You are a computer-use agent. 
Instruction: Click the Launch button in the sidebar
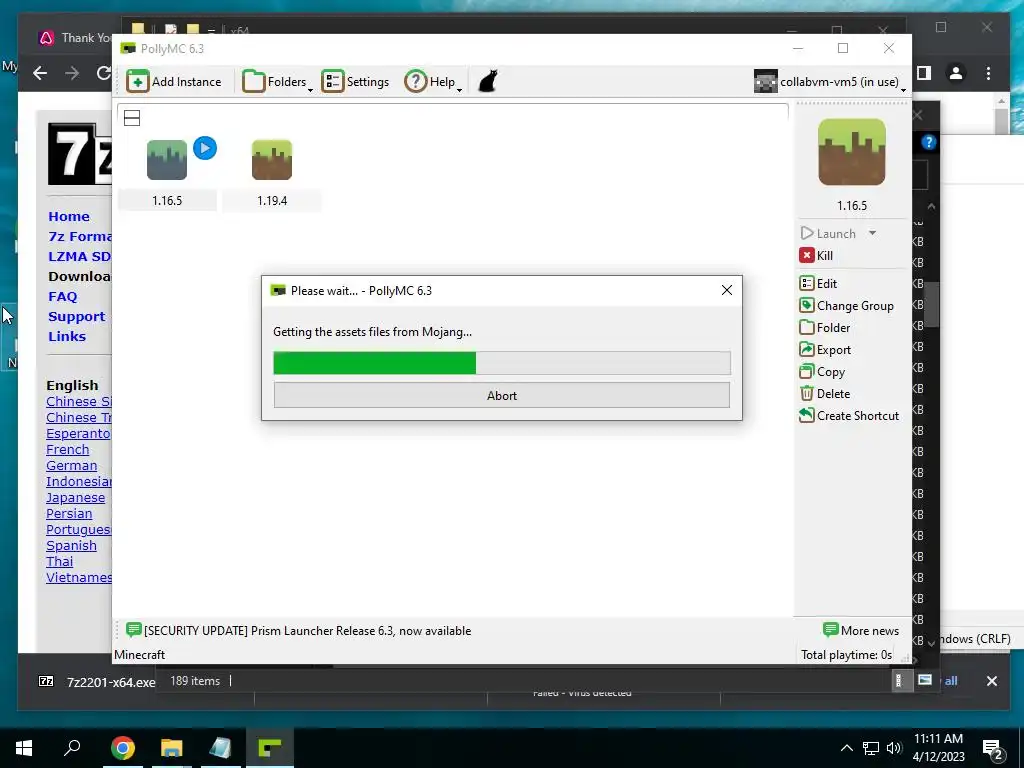click(828, 234)
